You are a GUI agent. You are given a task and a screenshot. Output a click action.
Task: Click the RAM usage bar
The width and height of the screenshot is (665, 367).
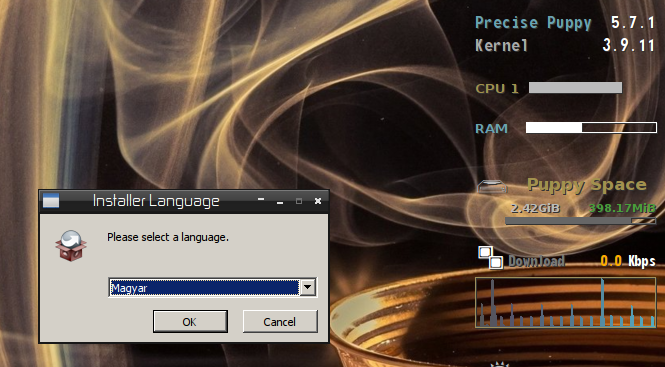pos(591,127)
